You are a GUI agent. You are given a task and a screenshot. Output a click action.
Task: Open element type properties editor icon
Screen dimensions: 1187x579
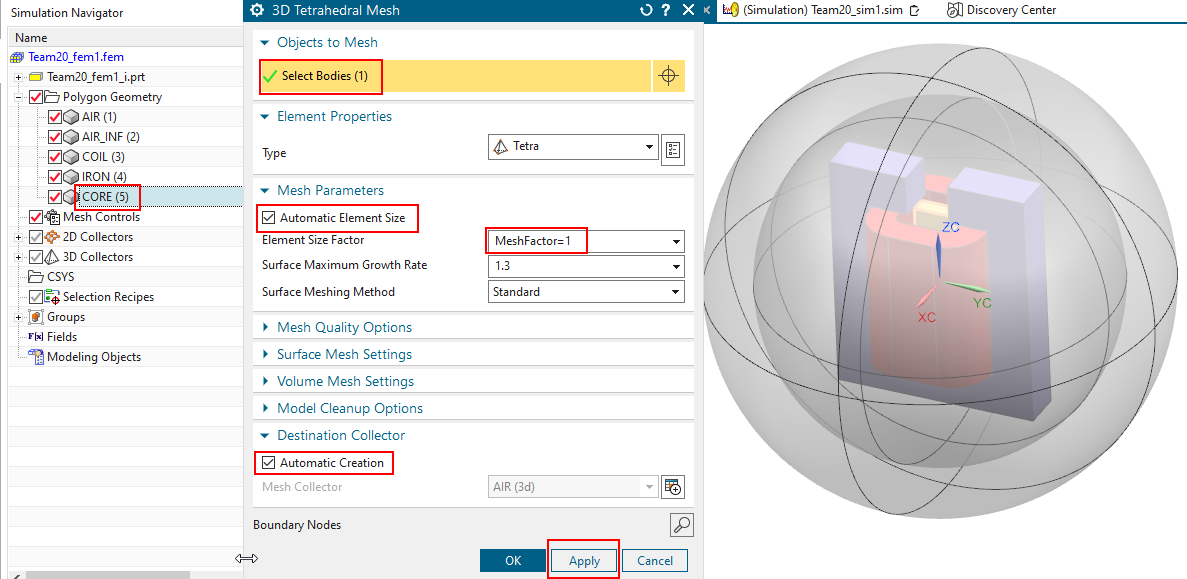(x=673, y=150)
